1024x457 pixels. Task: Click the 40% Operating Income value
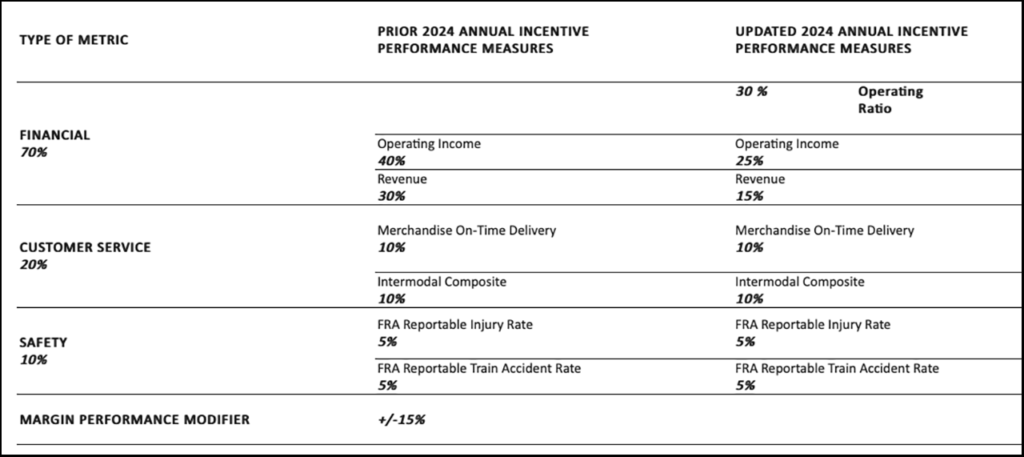(391, 160)
